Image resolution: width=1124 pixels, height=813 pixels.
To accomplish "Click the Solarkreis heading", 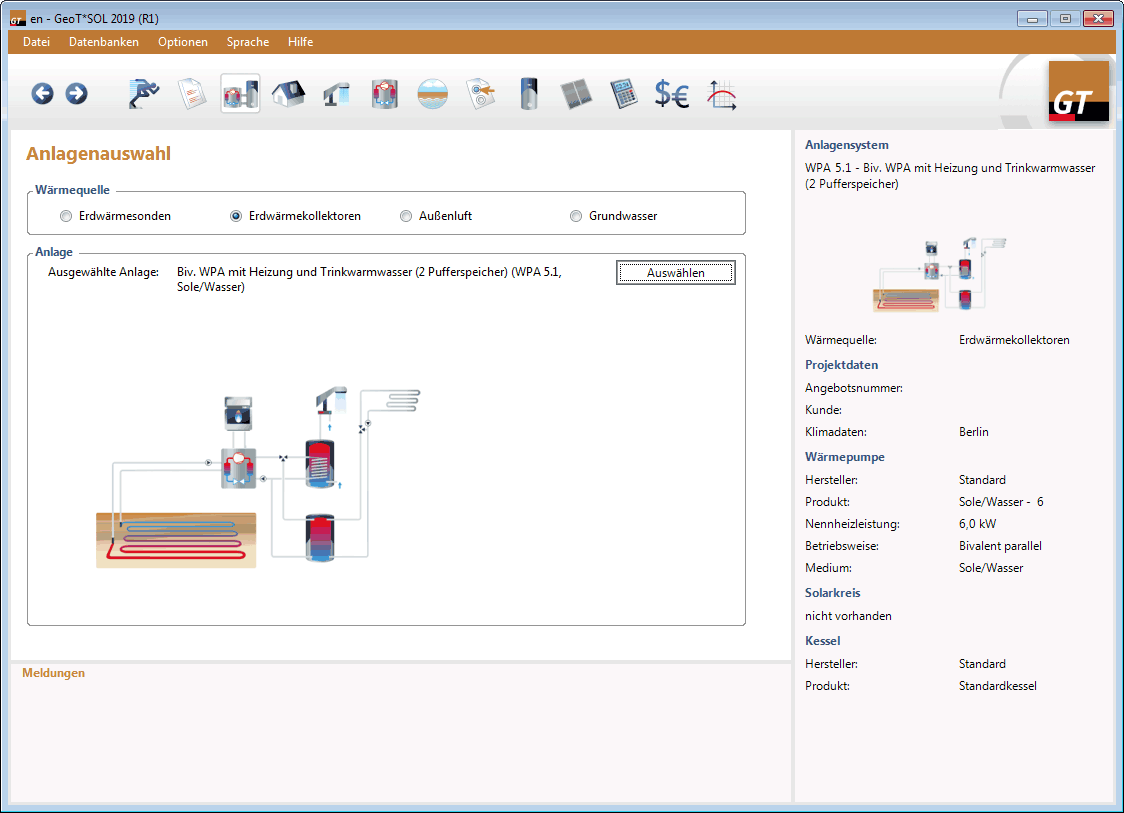I will click(832, 593).
